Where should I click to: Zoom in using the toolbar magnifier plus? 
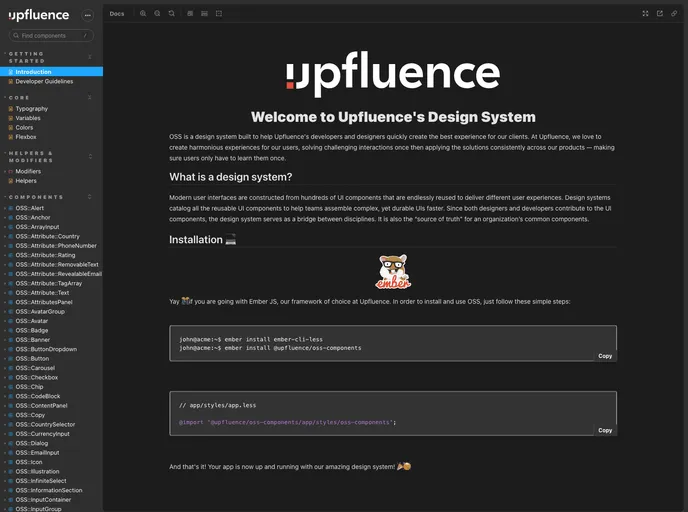tap(143, 14)
